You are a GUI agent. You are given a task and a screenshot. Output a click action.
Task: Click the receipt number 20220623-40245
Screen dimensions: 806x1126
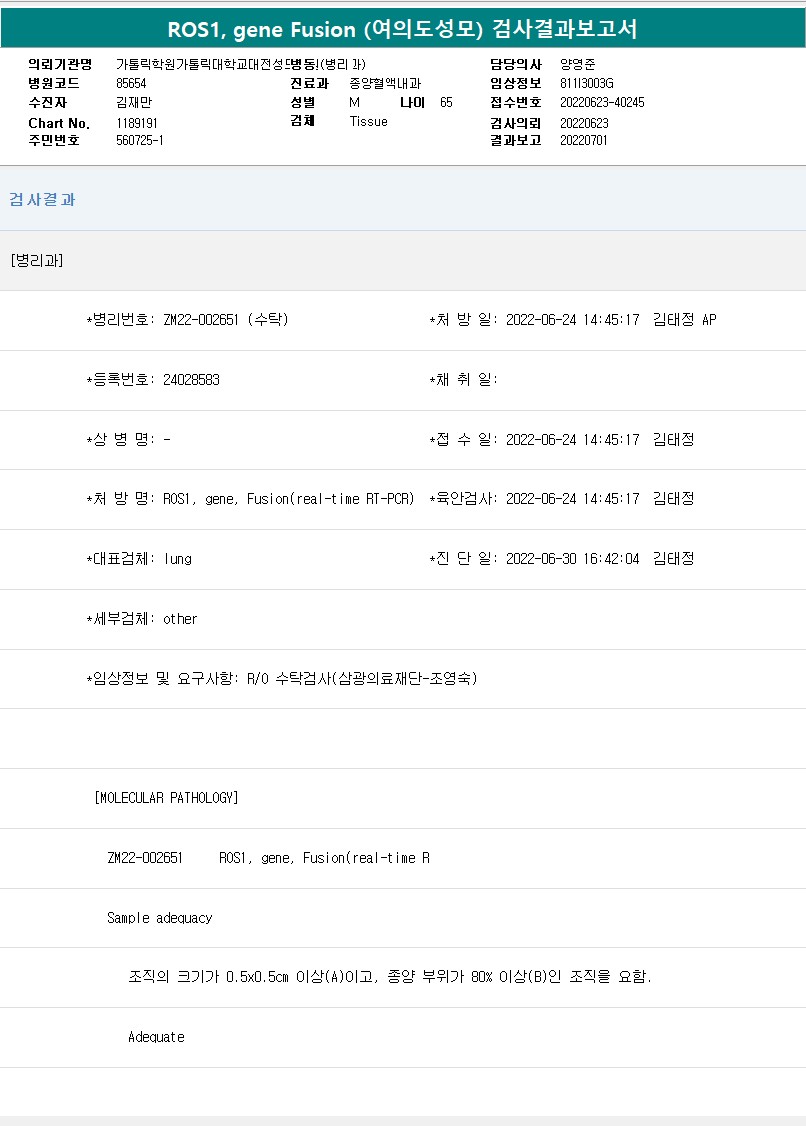pyautogui.click(x=602, y=103)
